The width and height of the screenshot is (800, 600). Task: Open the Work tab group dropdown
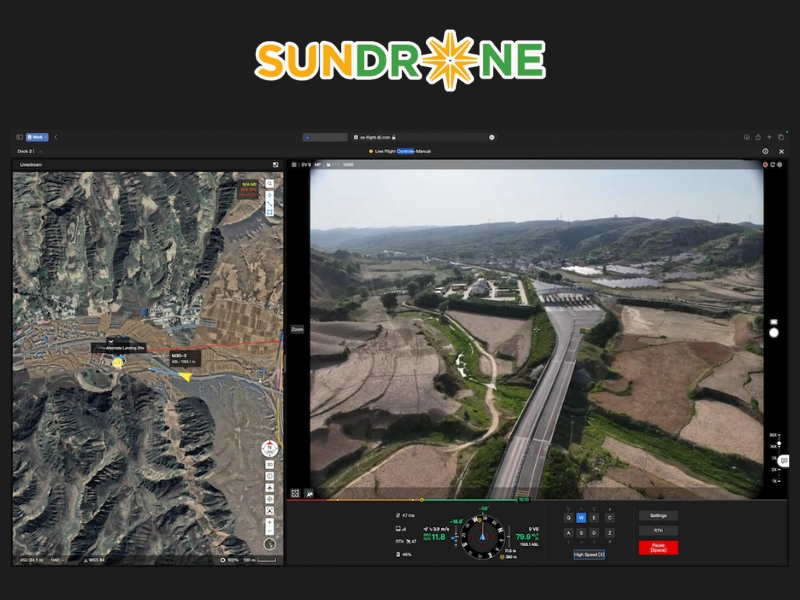37,137
